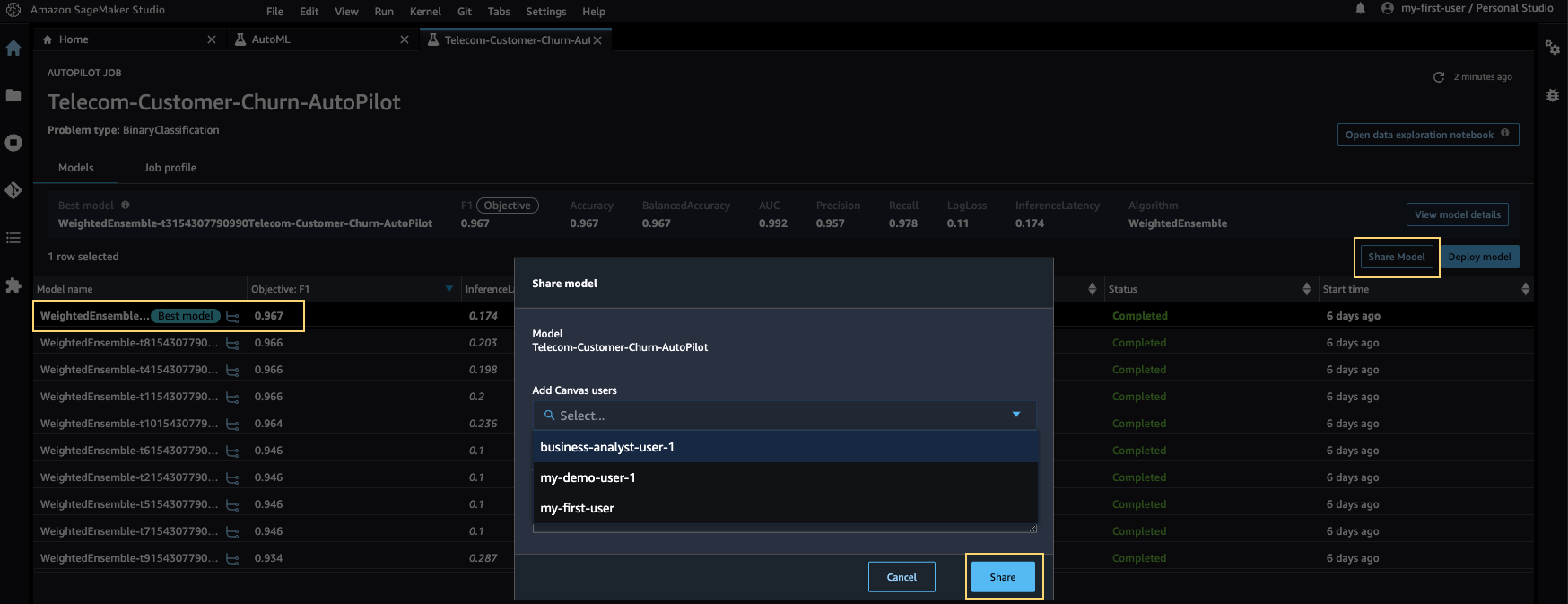Expand the Add Canvas users dropdown arrow
Screen dimensions: 1568x604
pos(1016,415)
